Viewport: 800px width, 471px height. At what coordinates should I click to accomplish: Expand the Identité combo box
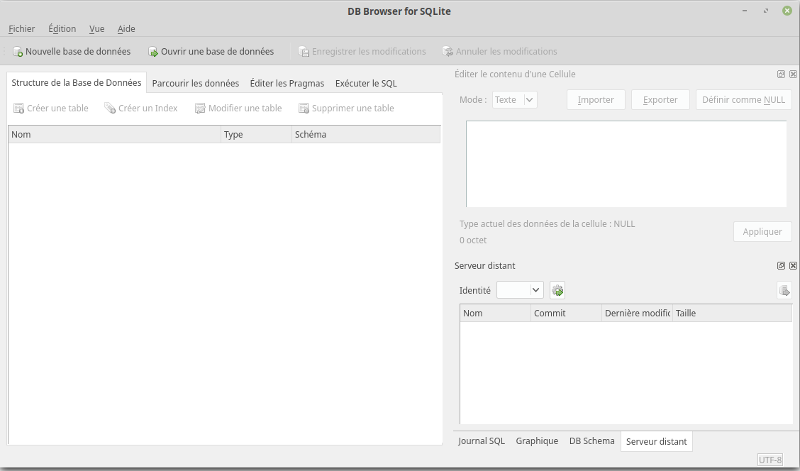tap(520, 290)
